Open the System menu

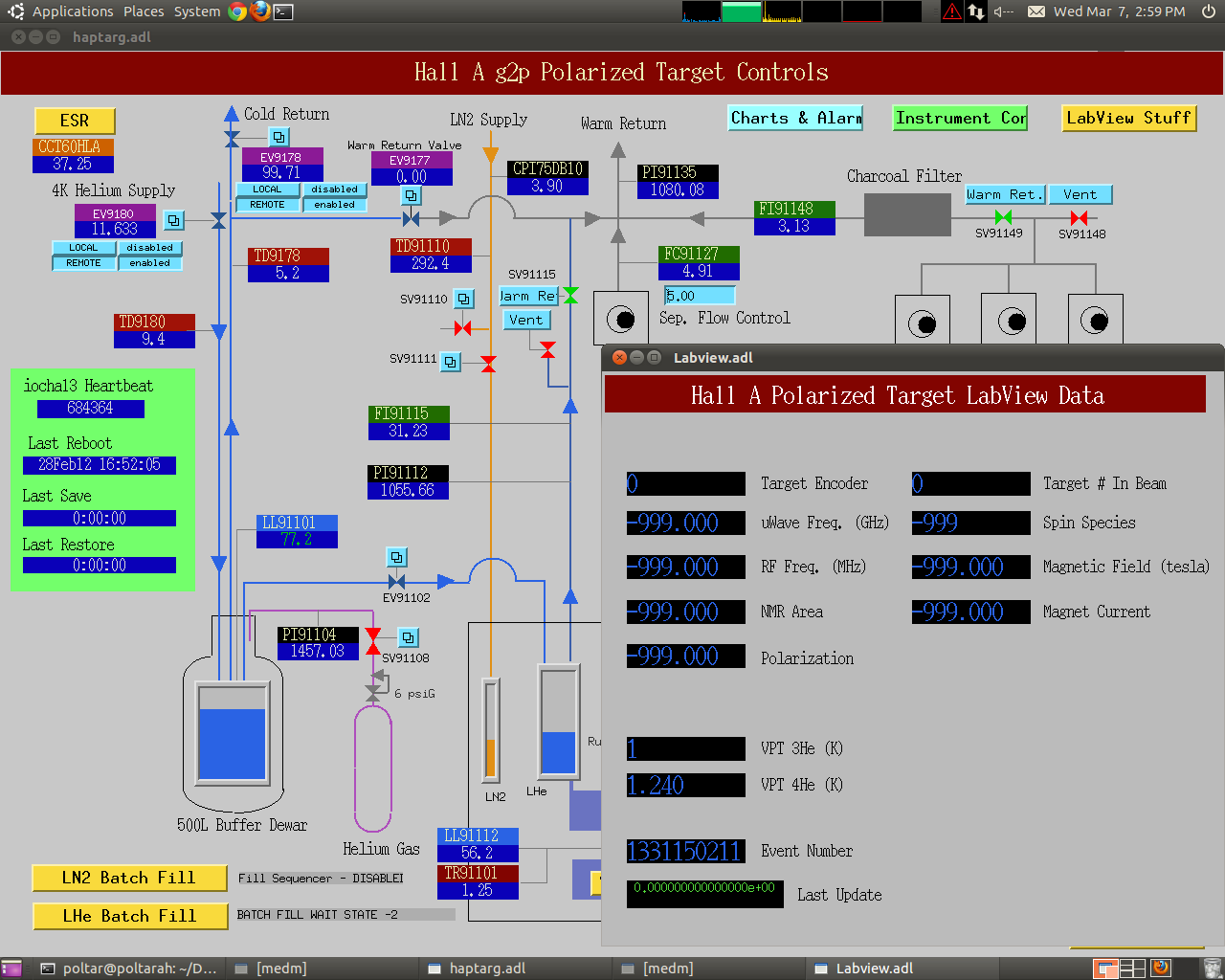197,11
